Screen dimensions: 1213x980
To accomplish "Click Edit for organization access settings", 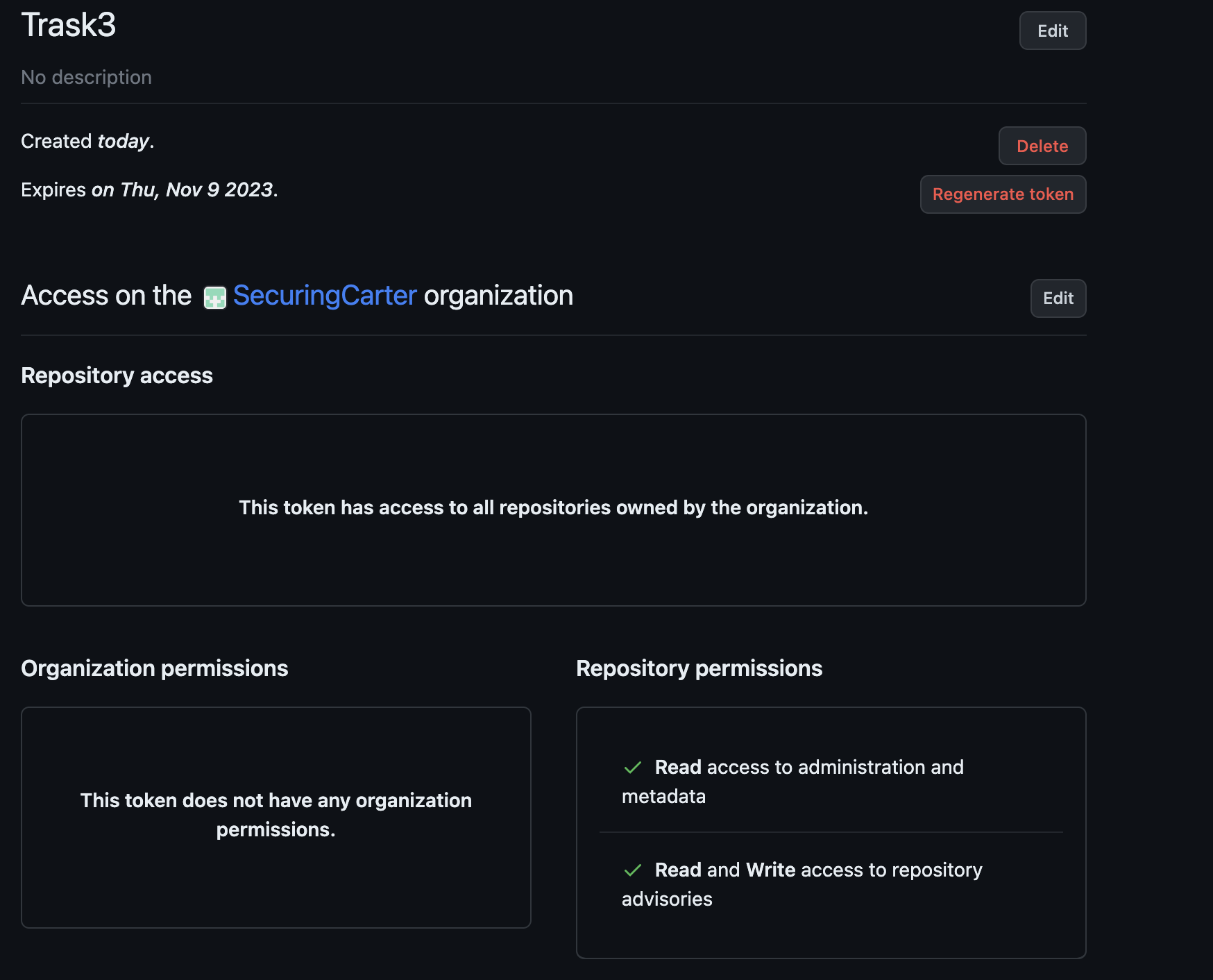I will click(1058, 298).
